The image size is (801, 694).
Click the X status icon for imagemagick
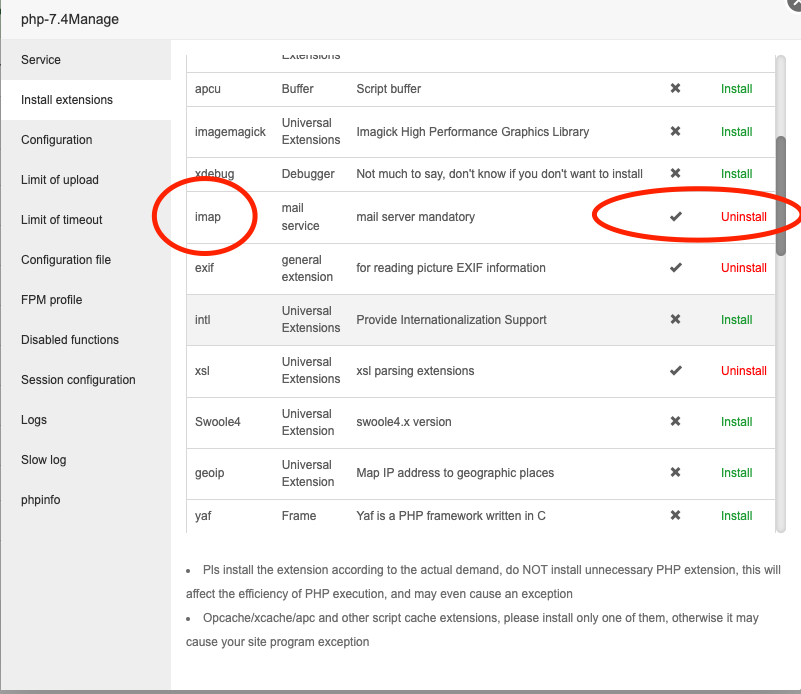675,132
